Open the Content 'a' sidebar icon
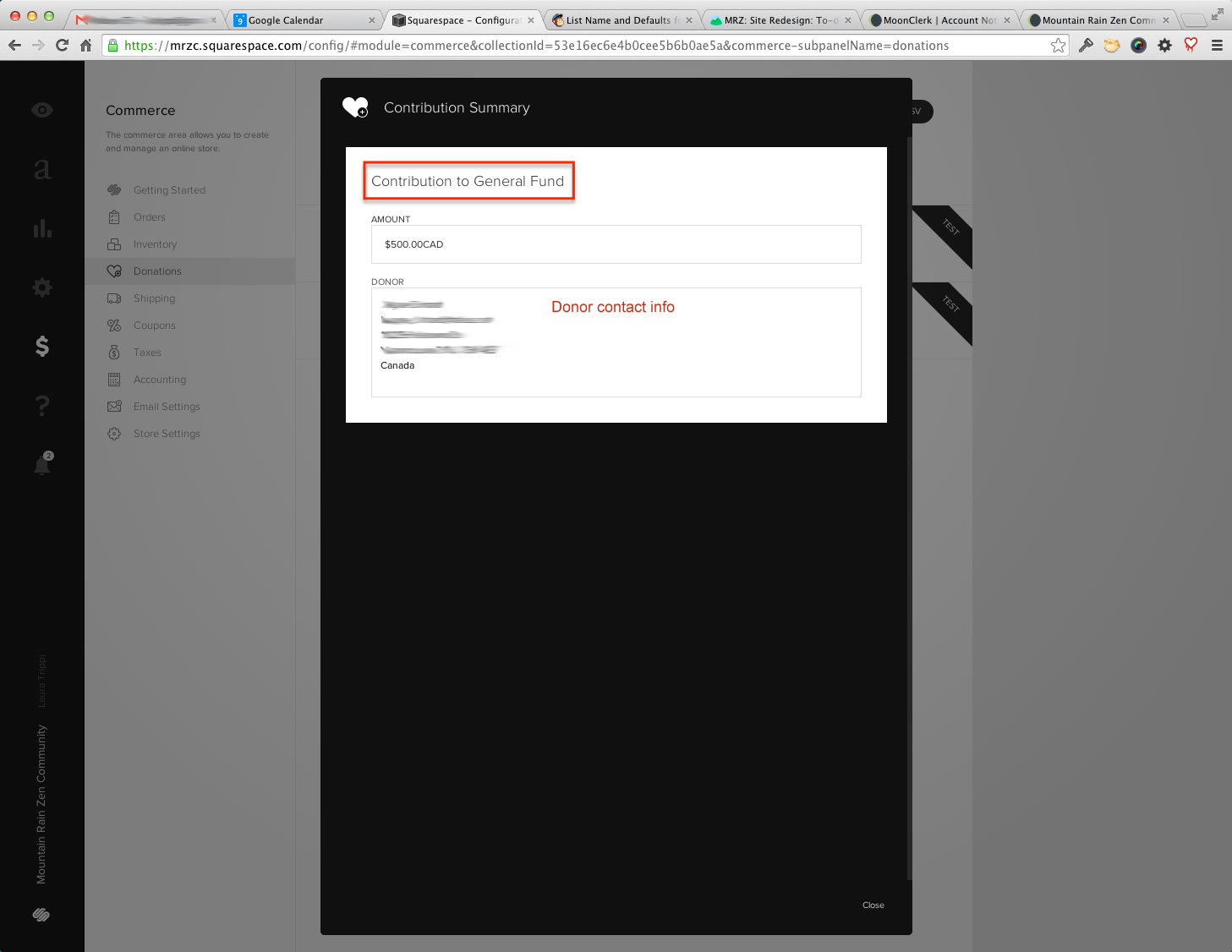This screenshot has height=952, width=1232. tap(42, 168)
